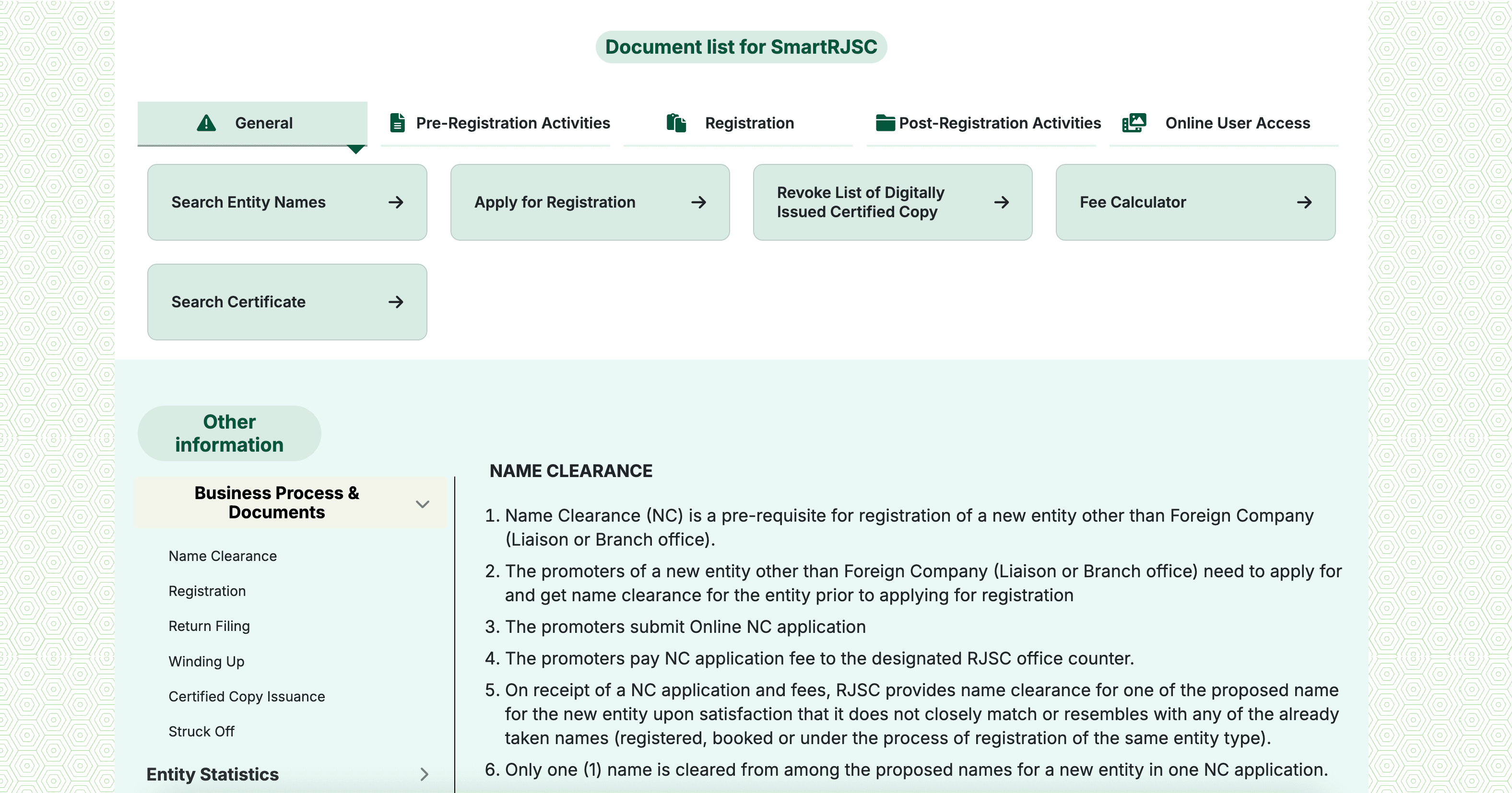Click the warning icon on the General tab

206,123
